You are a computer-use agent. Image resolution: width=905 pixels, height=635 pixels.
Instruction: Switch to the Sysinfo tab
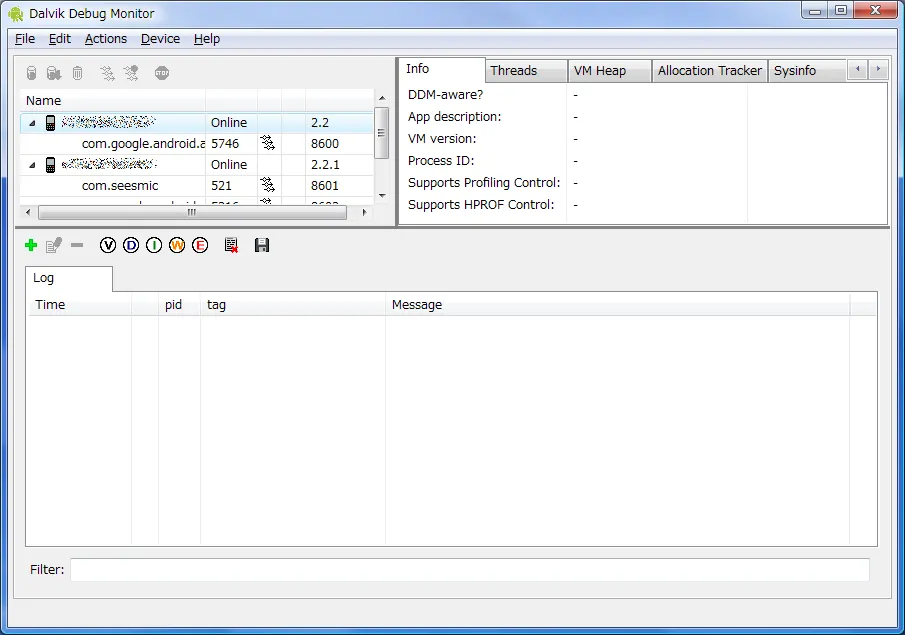(807, 70)
